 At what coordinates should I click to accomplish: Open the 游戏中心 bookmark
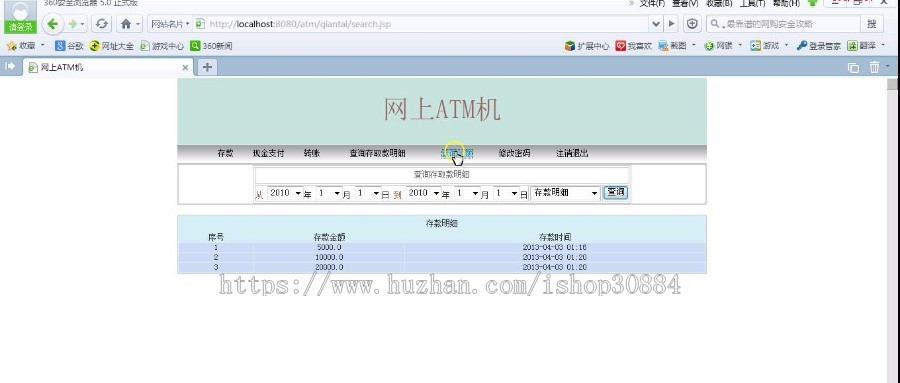162,46
